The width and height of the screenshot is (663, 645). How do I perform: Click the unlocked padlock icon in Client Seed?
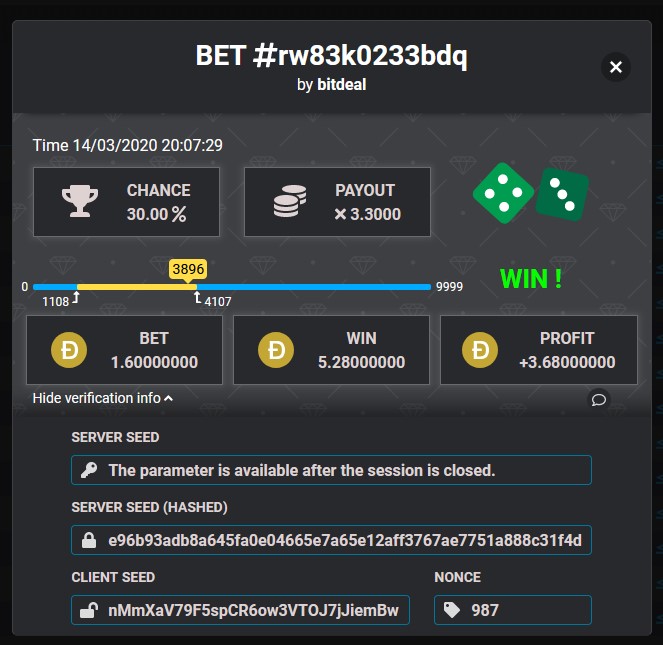pyautogui.click(x=89, y=610)
